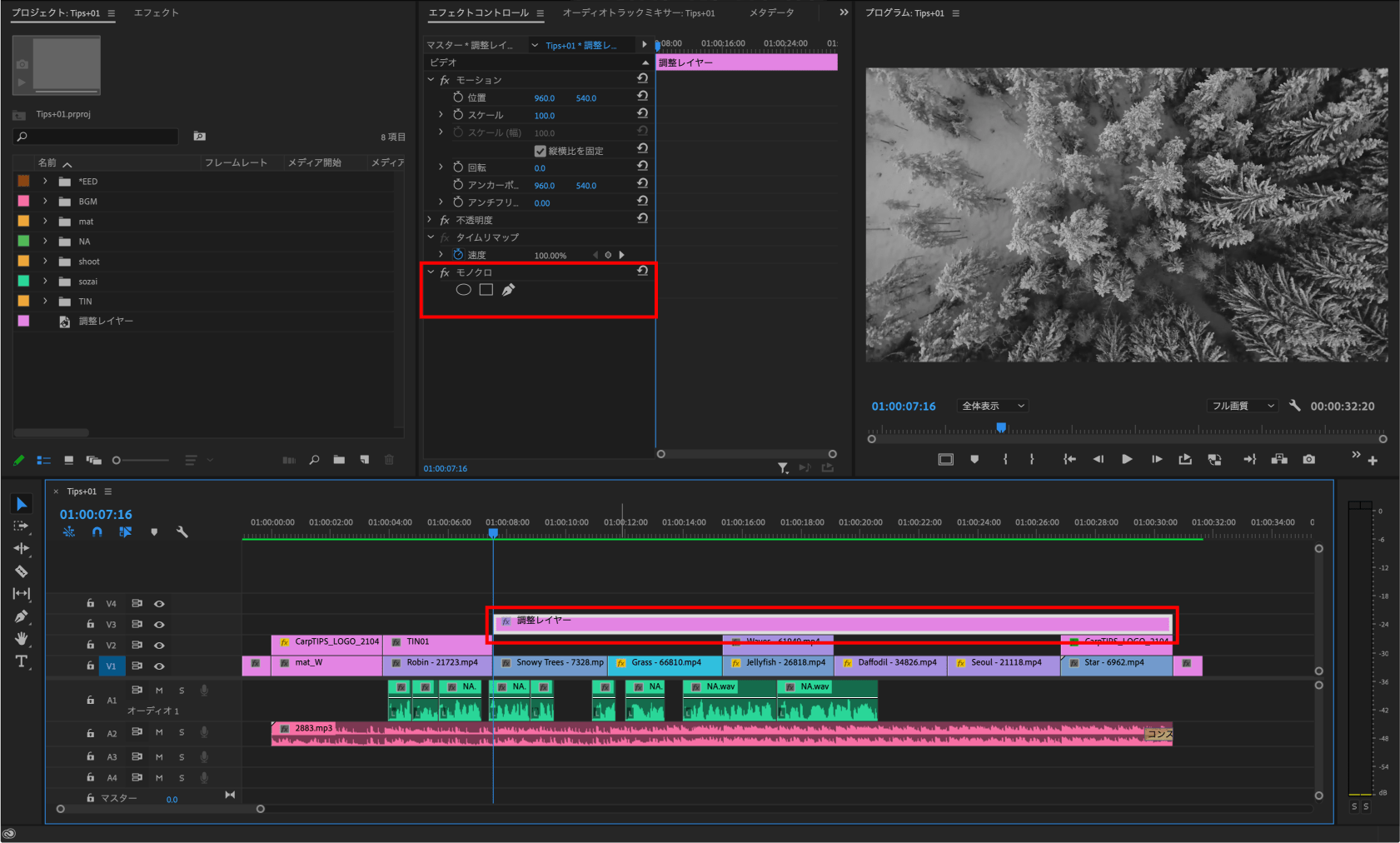Mute audio track A1
Image resolution: width=1400 pixels, height=843 pixels.
tap(159, 691)
